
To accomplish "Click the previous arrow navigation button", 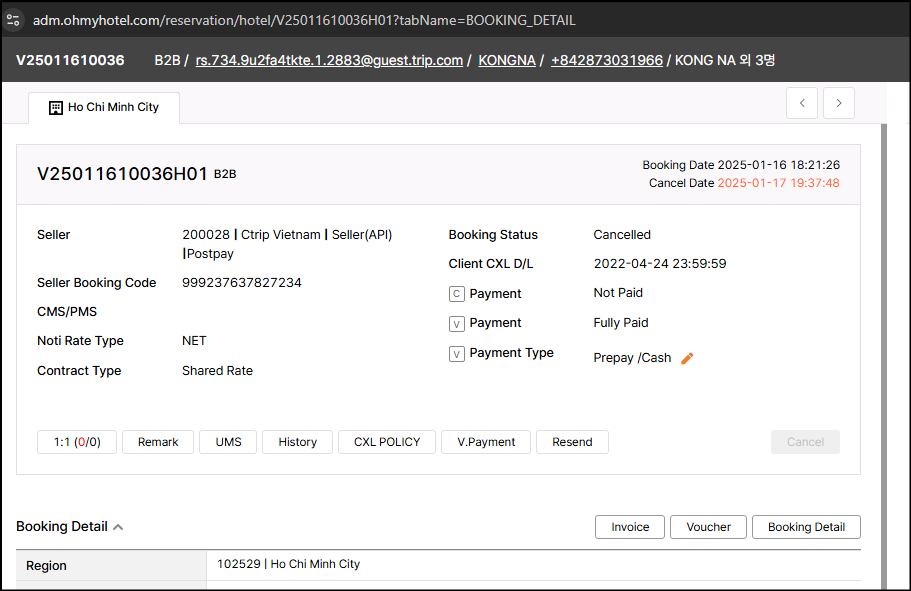I will 802,103.
